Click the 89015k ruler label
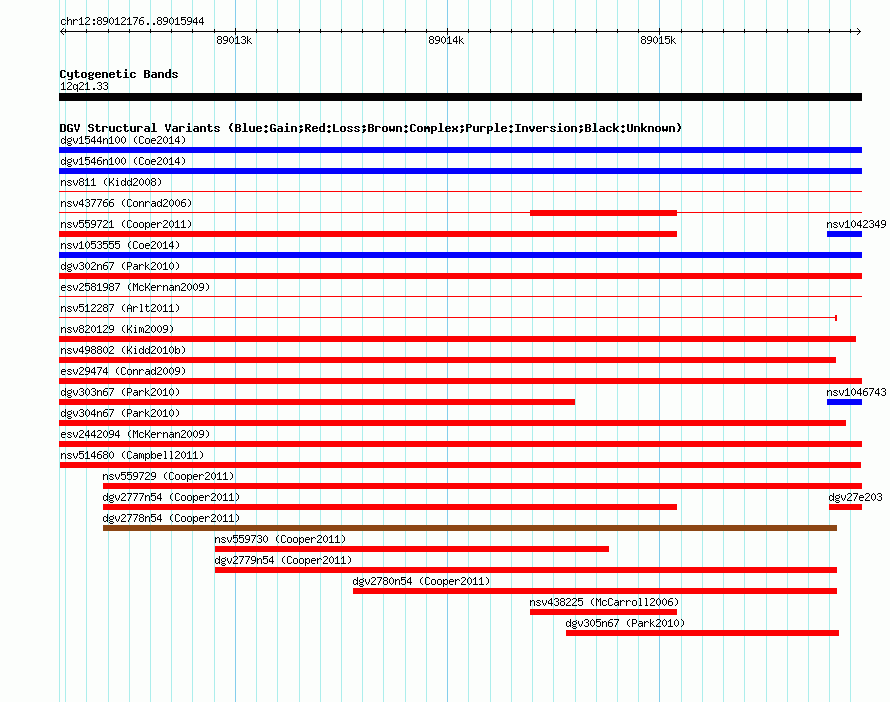Screen dimensions: 890x702 (658, 40)
